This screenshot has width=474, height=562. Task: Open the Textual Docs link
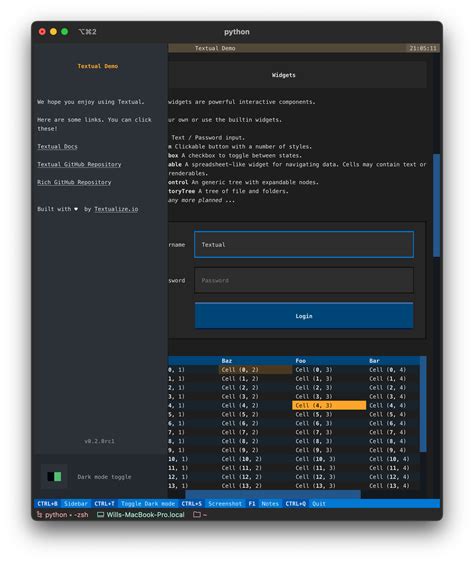point(57,146)
